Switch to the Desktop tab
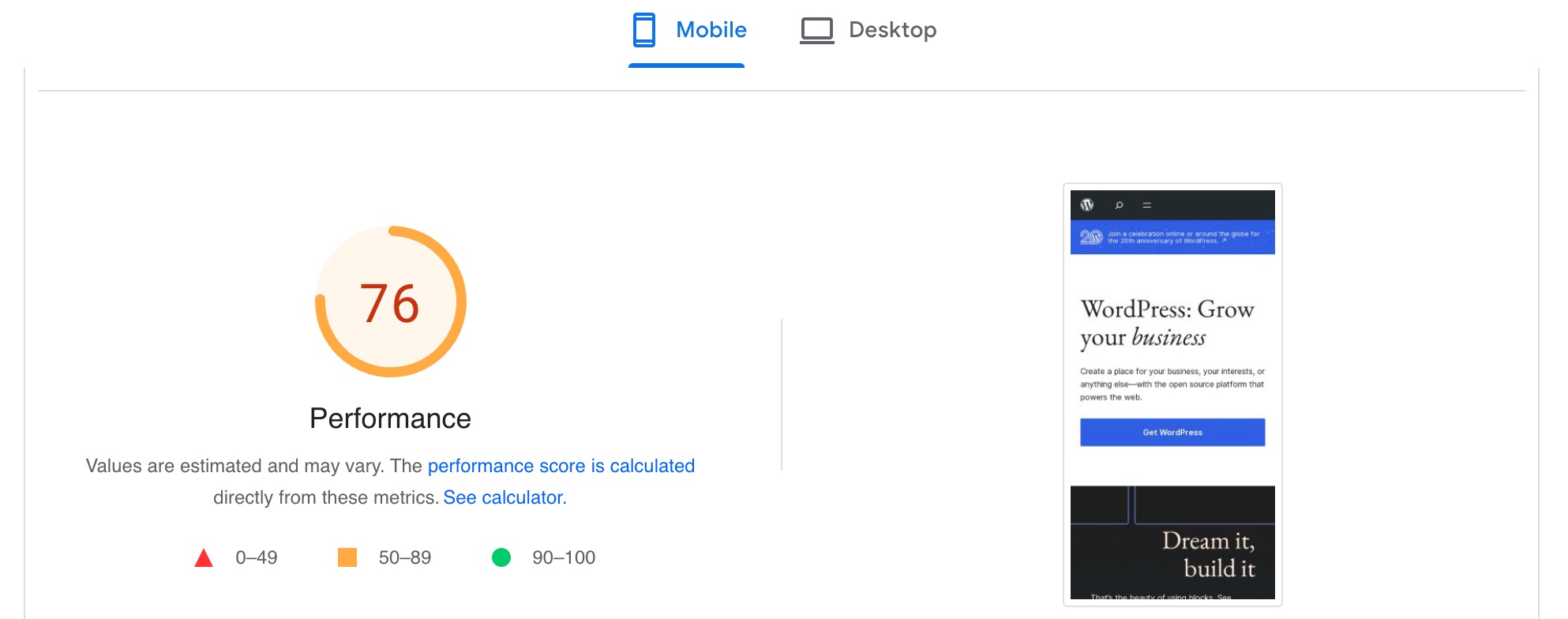The width and height of the screenshot is (1568, 619). [868, 31]
